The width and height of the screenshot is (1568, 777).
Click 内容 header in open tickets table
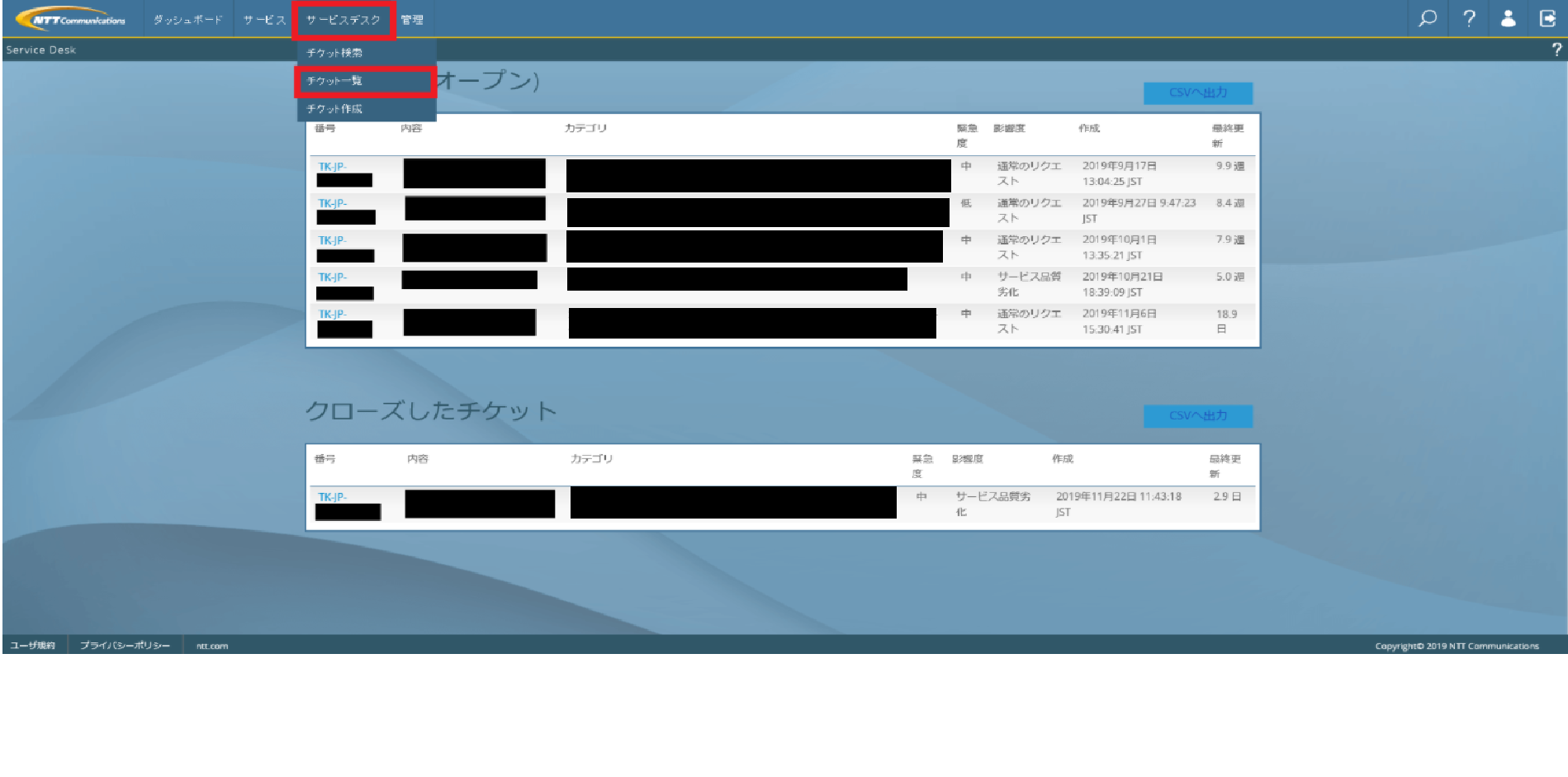click(x=411, y=128)
